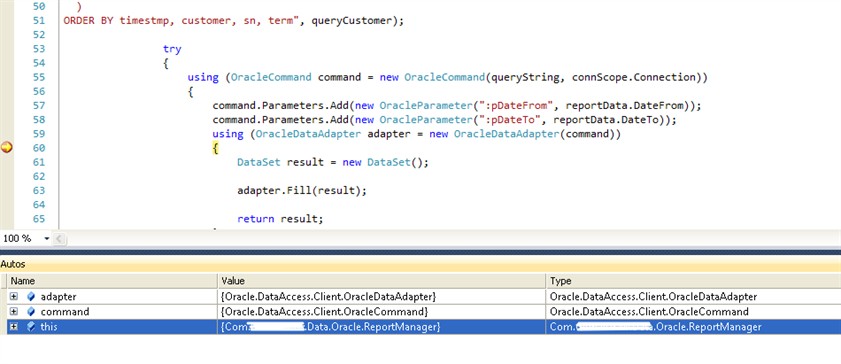This screenshot has height=364, width=841.
Task: Click the blue icon beside this variable
Action: 31,326
